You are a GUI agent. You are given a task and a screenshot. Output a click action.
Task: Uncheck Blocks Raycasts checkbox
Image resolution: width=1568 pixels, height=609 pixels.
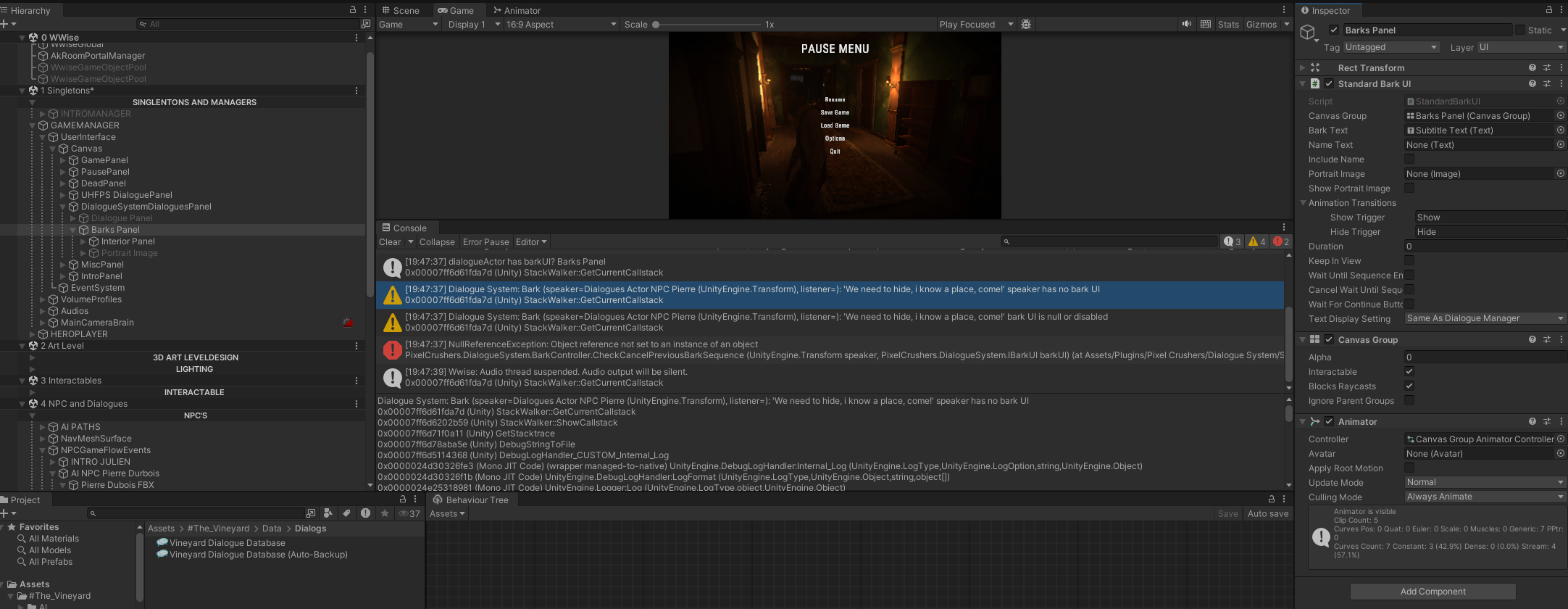(1409, 386)
